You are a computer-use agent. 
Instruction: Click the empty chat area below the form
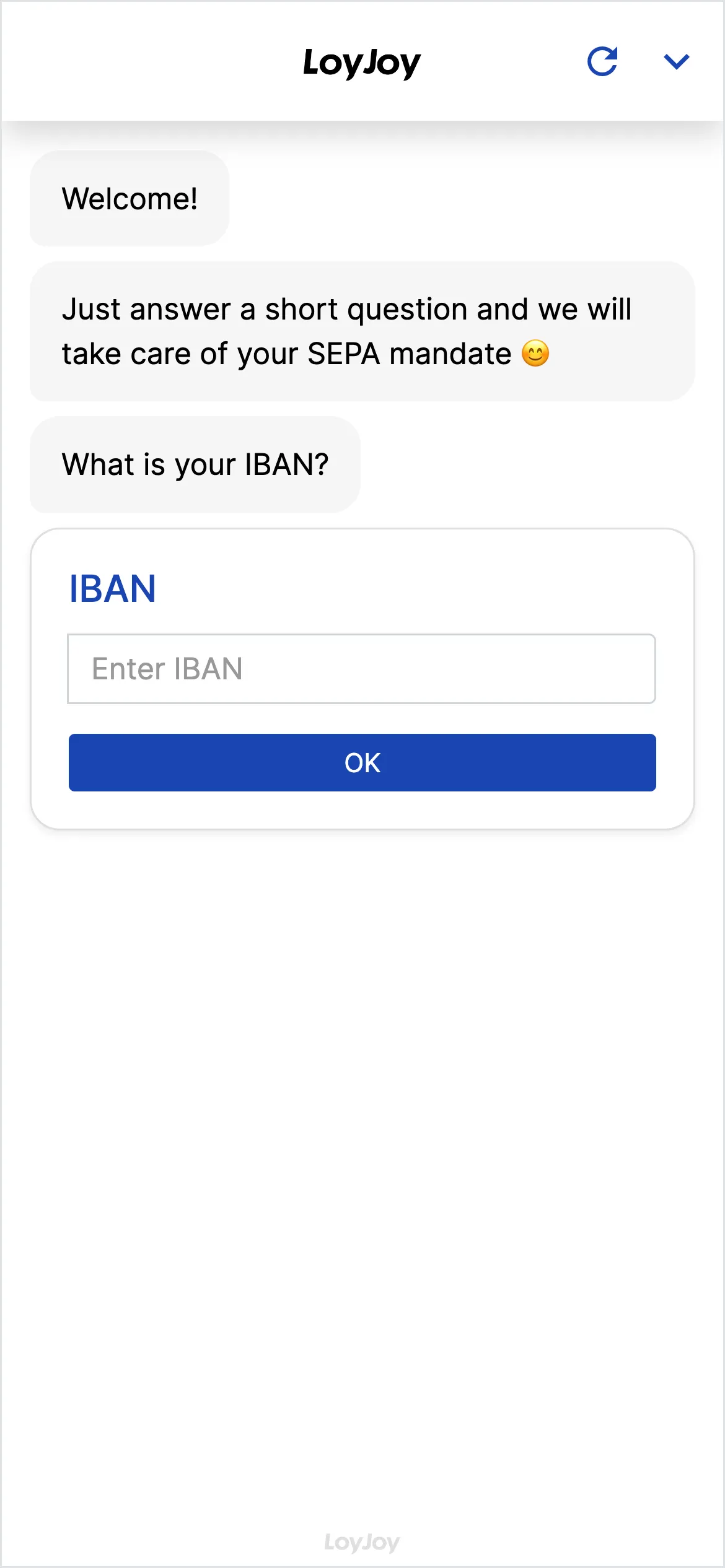pyautogui.click(x=362, y=1115)
